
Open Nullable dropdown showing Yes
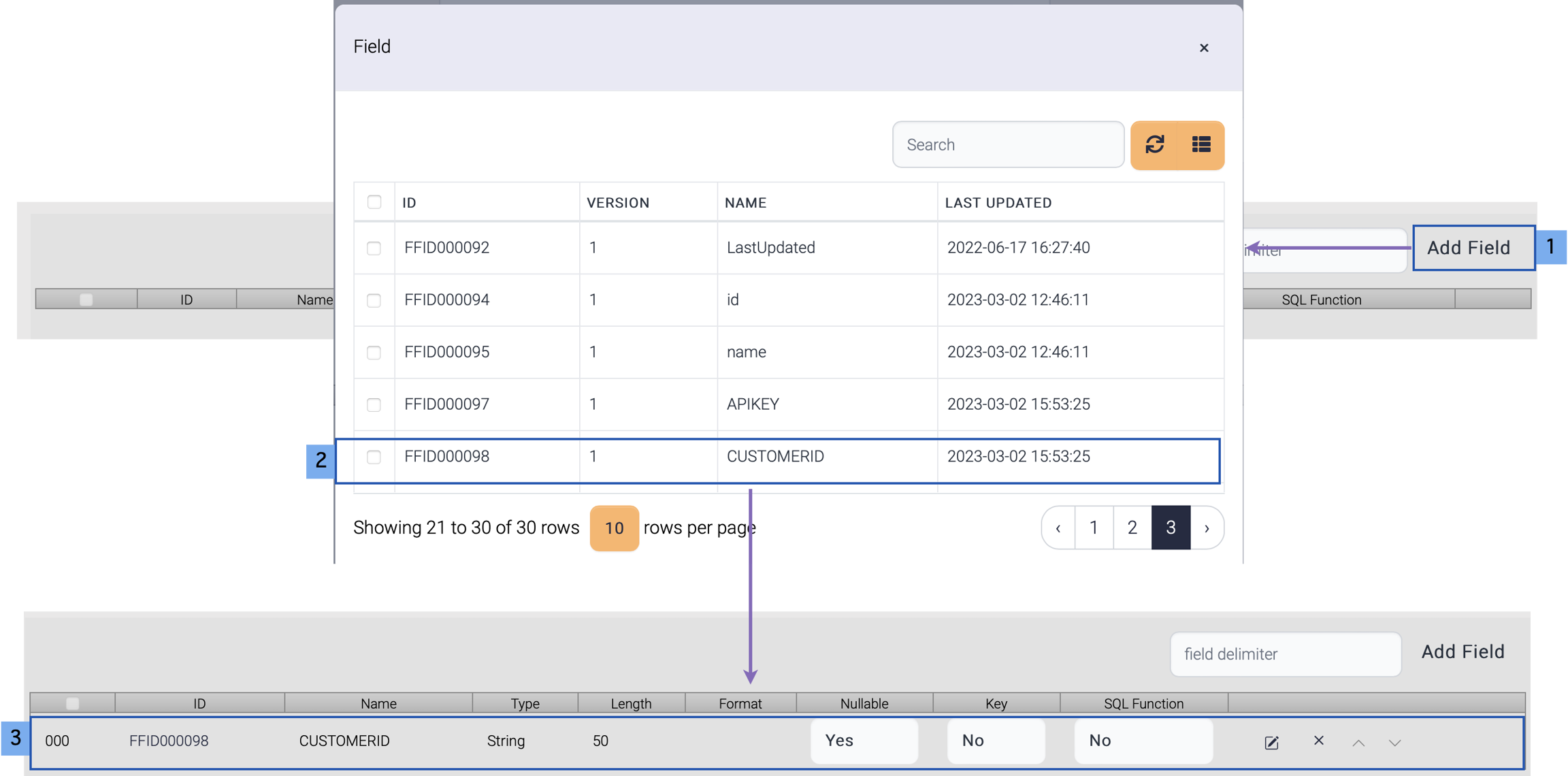tap(864, 741)
